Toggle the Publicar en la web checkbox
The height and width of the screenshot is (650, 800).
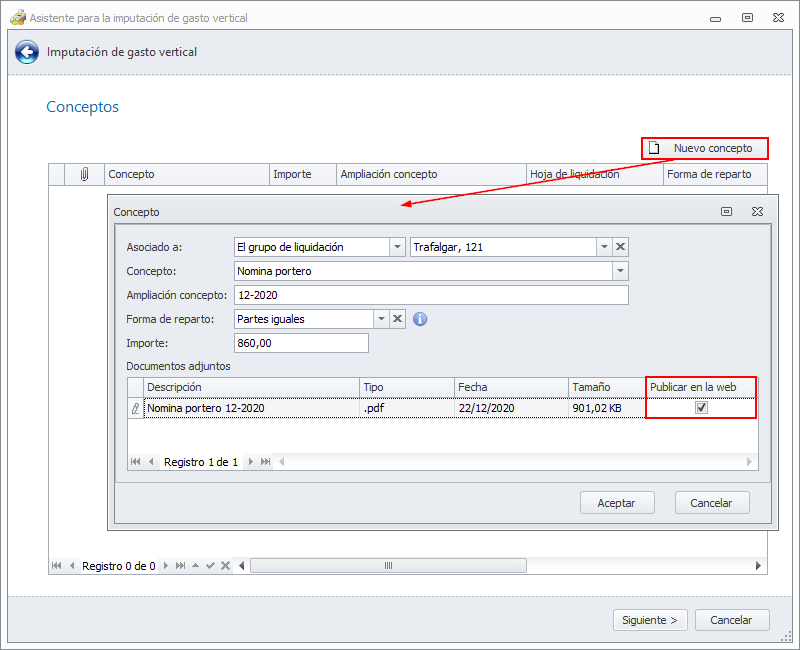coord(702,407)
